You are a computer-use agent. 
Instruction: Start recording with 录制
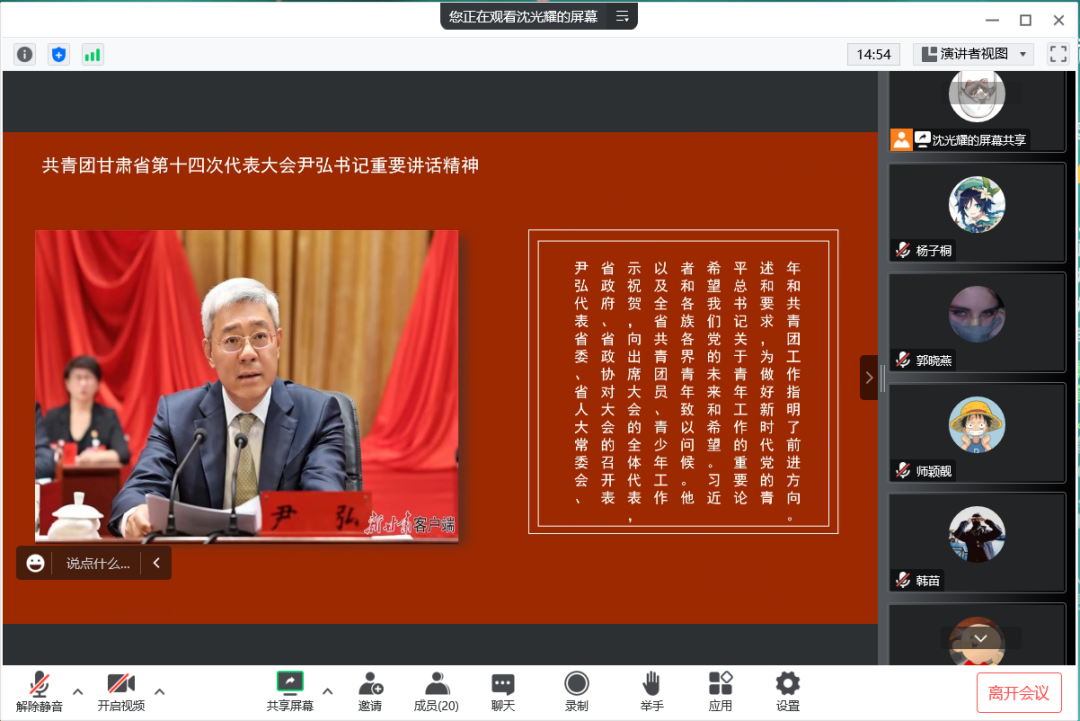pyautogui.click(x=576, y=691)
